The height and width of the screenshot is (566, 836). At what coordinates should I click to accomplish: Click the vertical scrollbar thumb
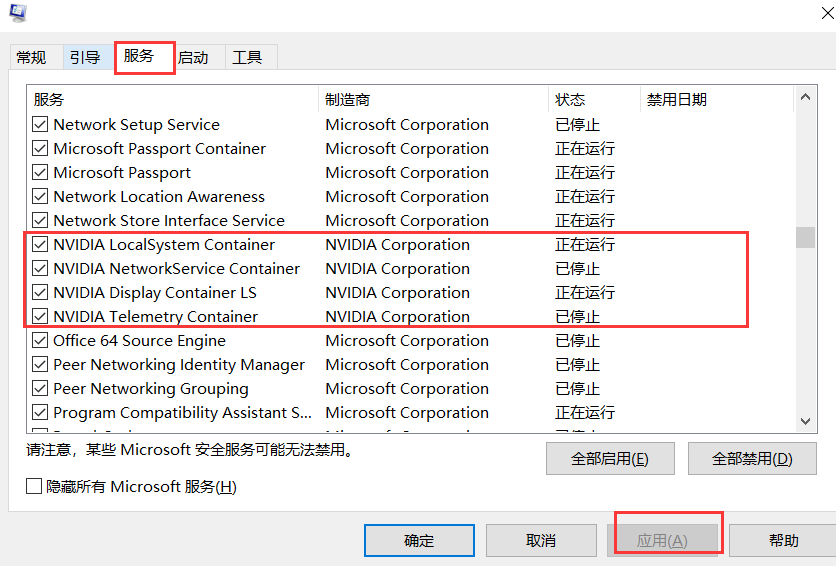coord(806,237)
